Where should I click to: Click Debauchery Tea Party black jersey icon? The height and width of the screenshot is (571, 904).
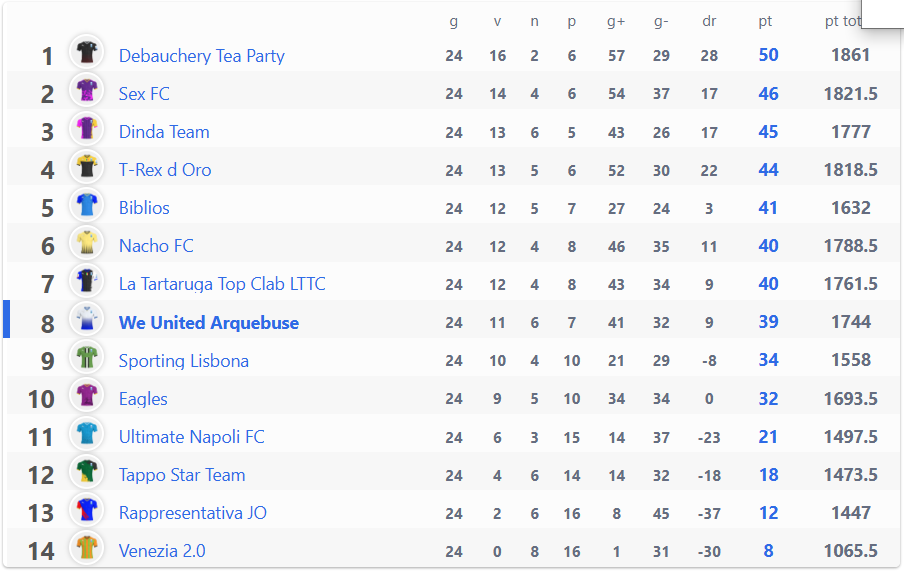pyautogui.click(x=86, y=52)
